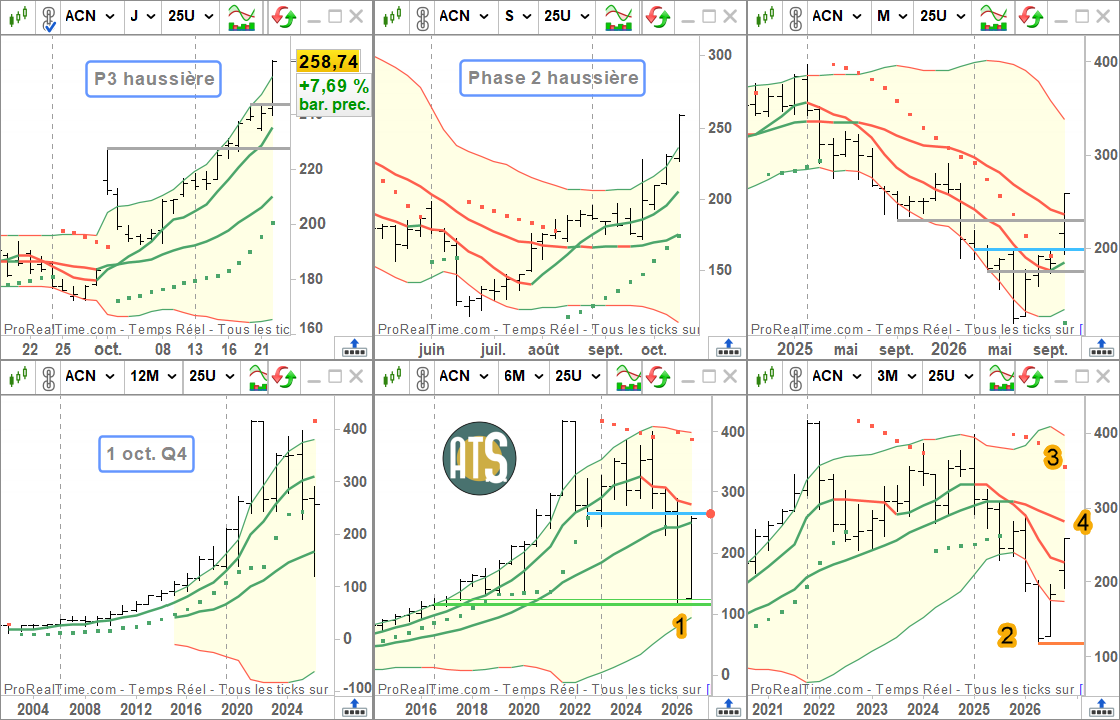Click the blue up-arrow icon below 6M chart
The height and width of the screenshot is (720, 1120).
pos(728,708)
